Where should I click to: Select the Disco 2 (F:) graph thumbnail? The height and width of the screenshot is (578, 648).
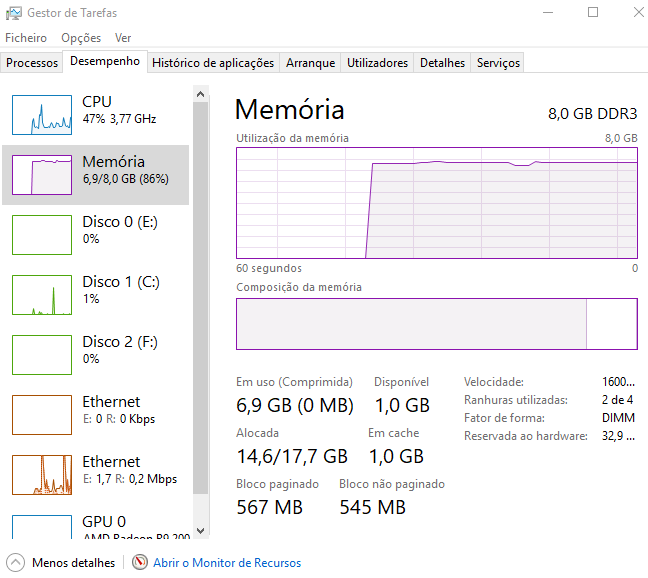tap(42, 355)
